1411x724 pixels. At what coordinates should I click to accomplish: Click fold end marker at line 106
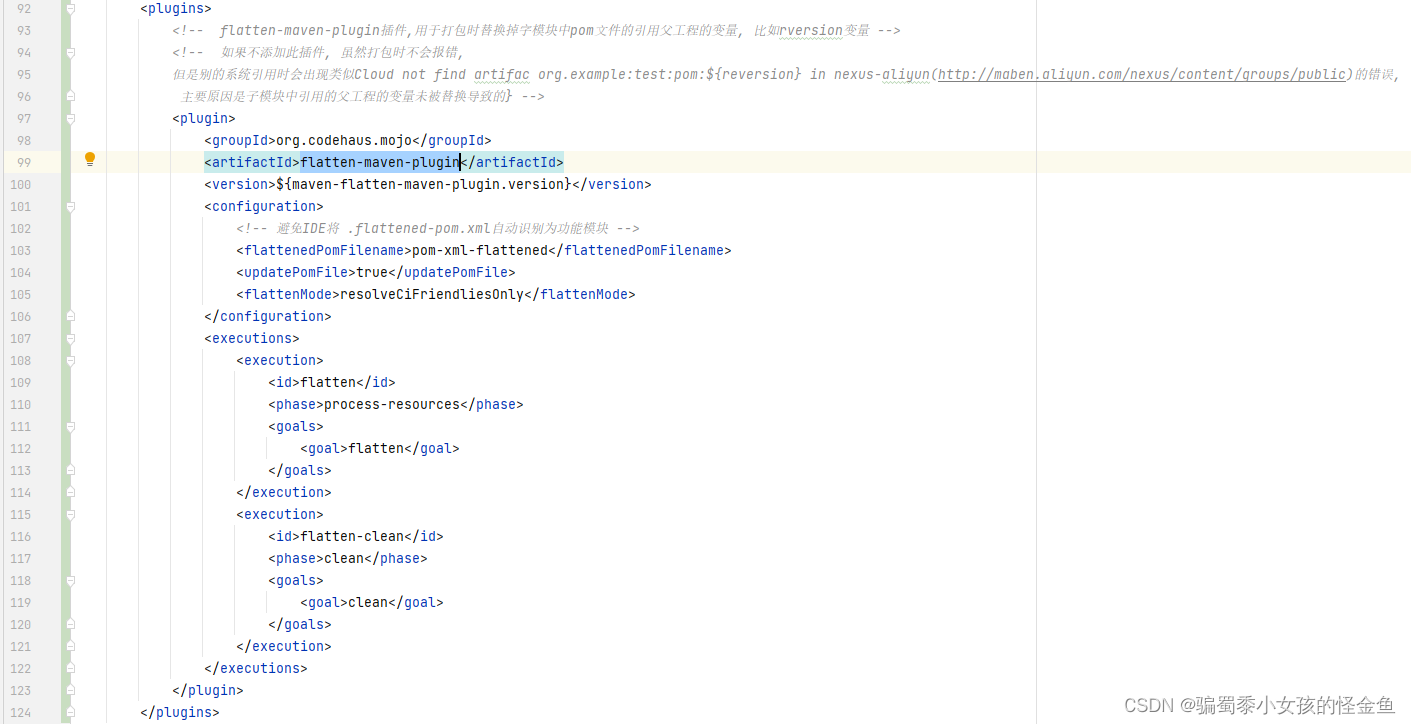(x=70, y=316)
